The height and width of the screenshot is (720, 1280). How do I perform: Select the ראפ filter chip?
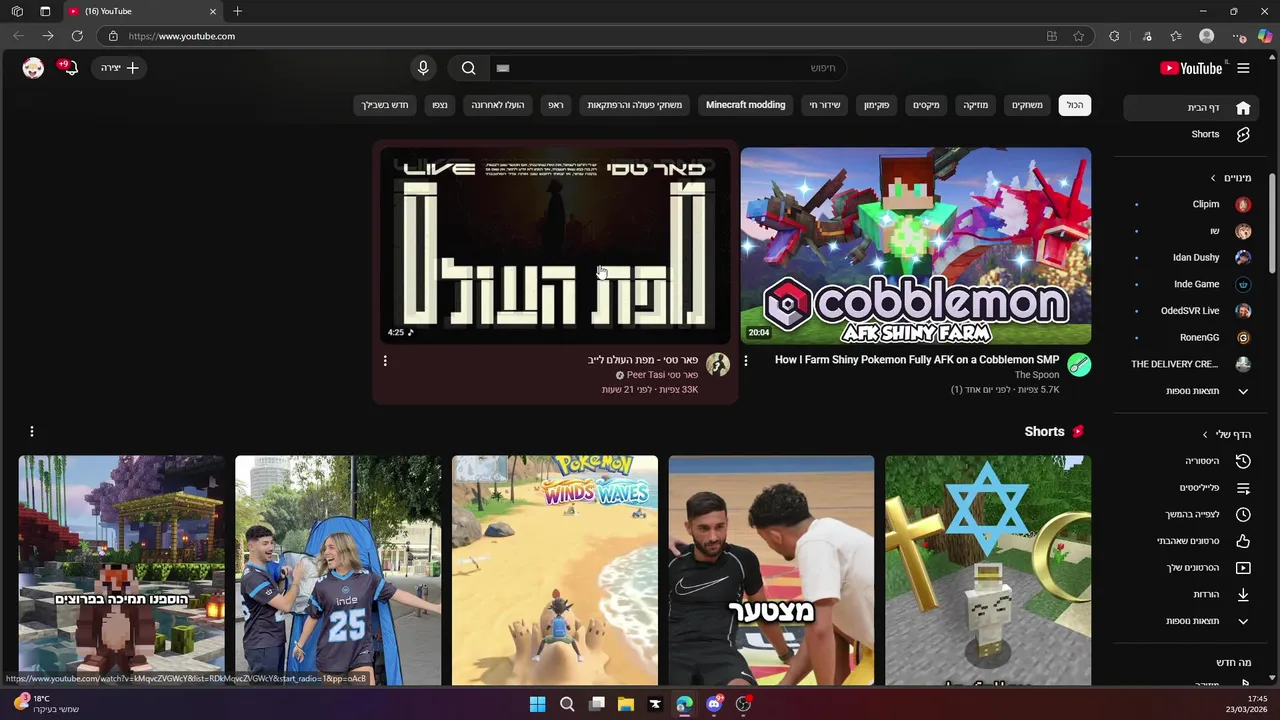pyautogui.click(x=556, y=105)
